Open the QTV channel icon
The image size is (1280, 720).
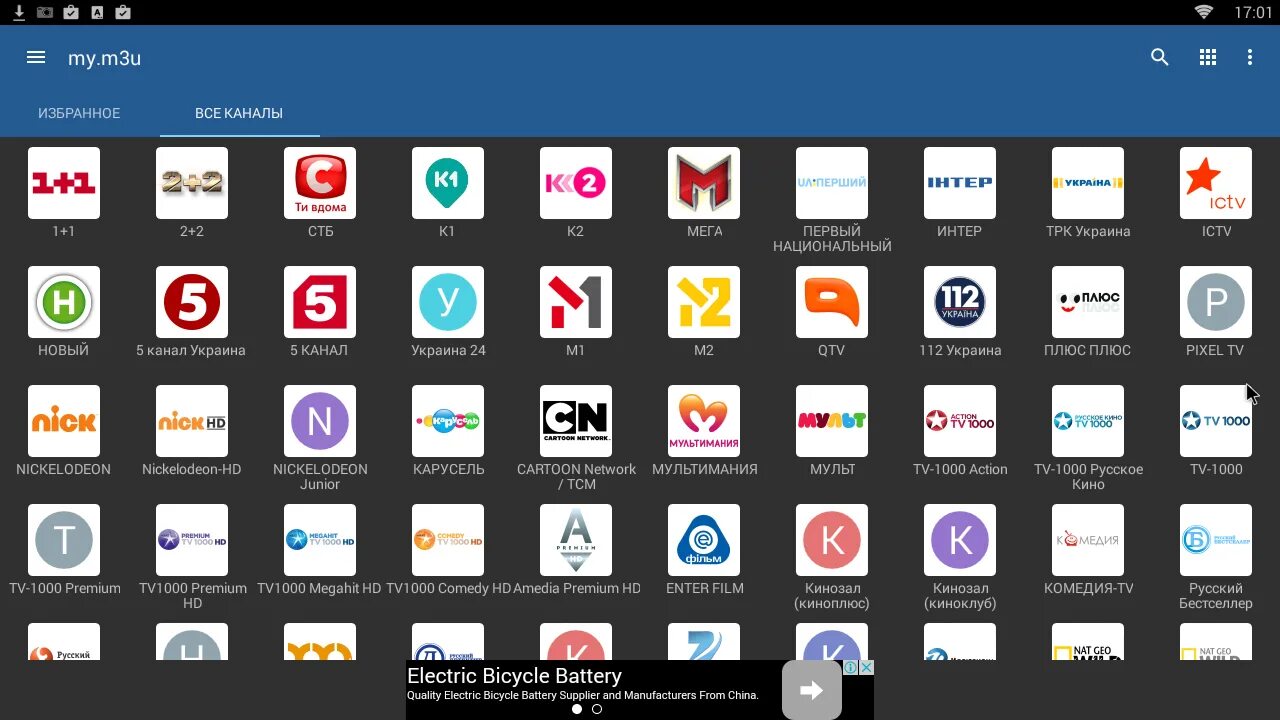click(x=832, y=302)
